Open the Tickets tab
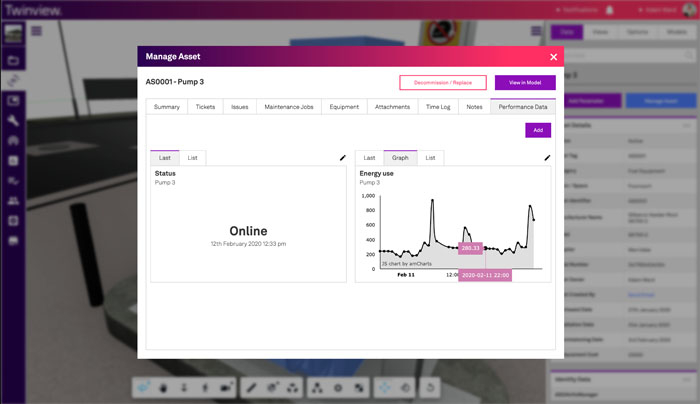Image resolution: width=700 pixels, height=404 pixels. click(205, 106)
